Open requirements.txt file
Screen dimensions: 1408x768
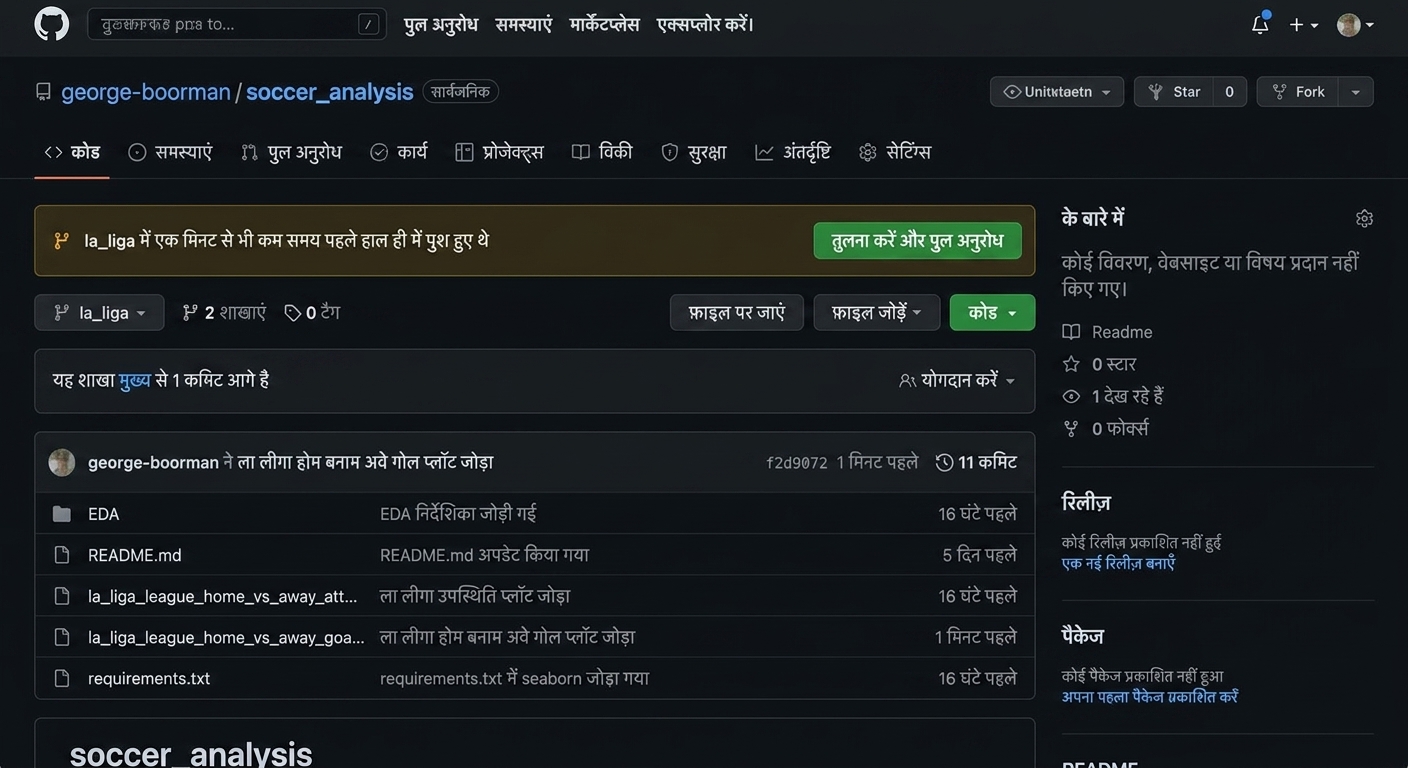coord(149,678)
